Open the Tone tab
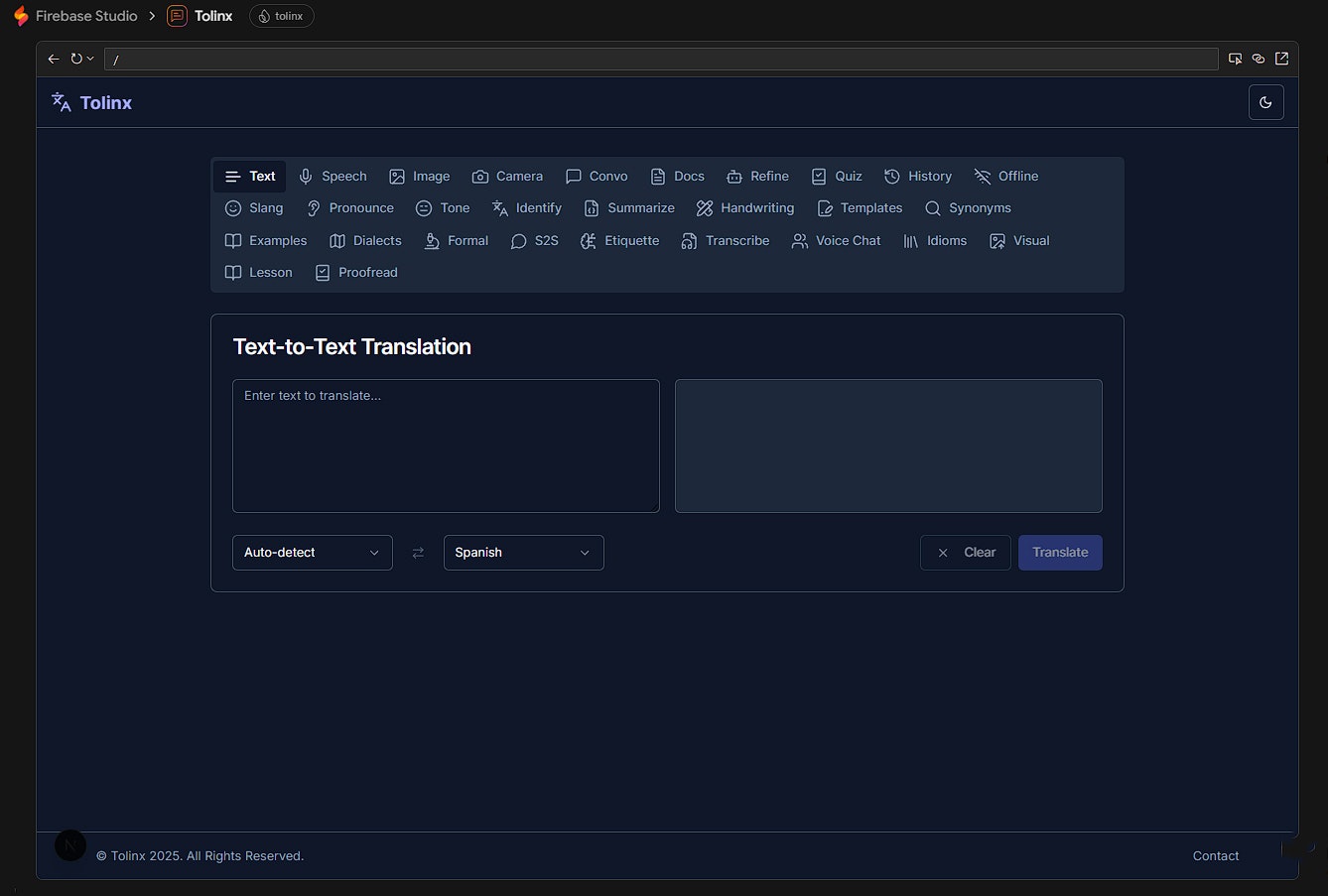1328x896 pixels. [x=443, y=208]
